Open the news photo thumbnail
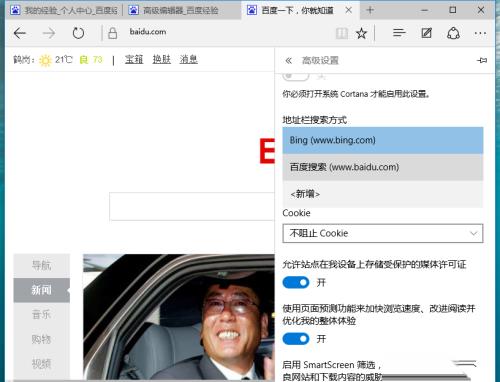 [x=179, y=317]
